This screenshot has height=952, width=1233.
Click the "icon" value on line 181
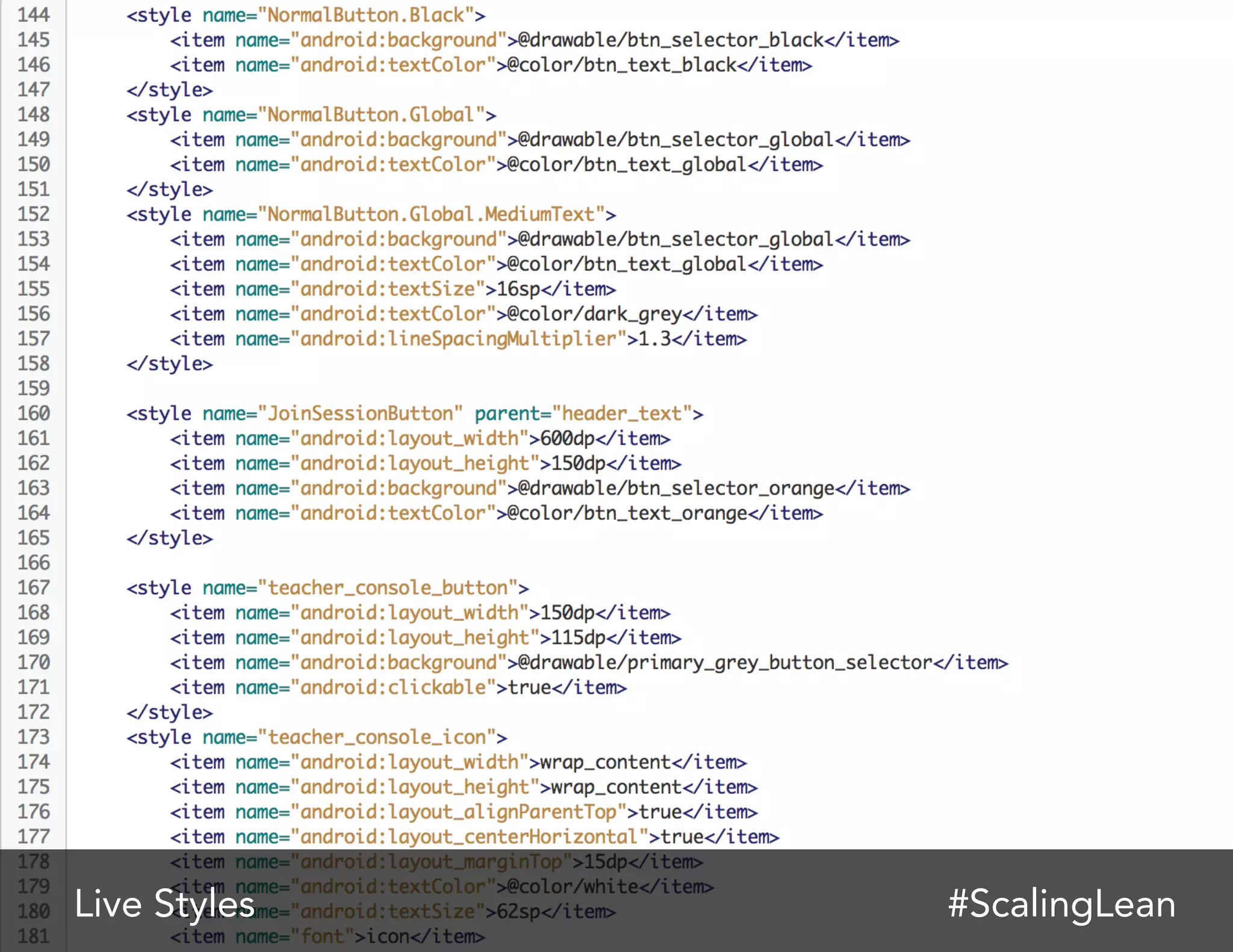coord(388,936)
